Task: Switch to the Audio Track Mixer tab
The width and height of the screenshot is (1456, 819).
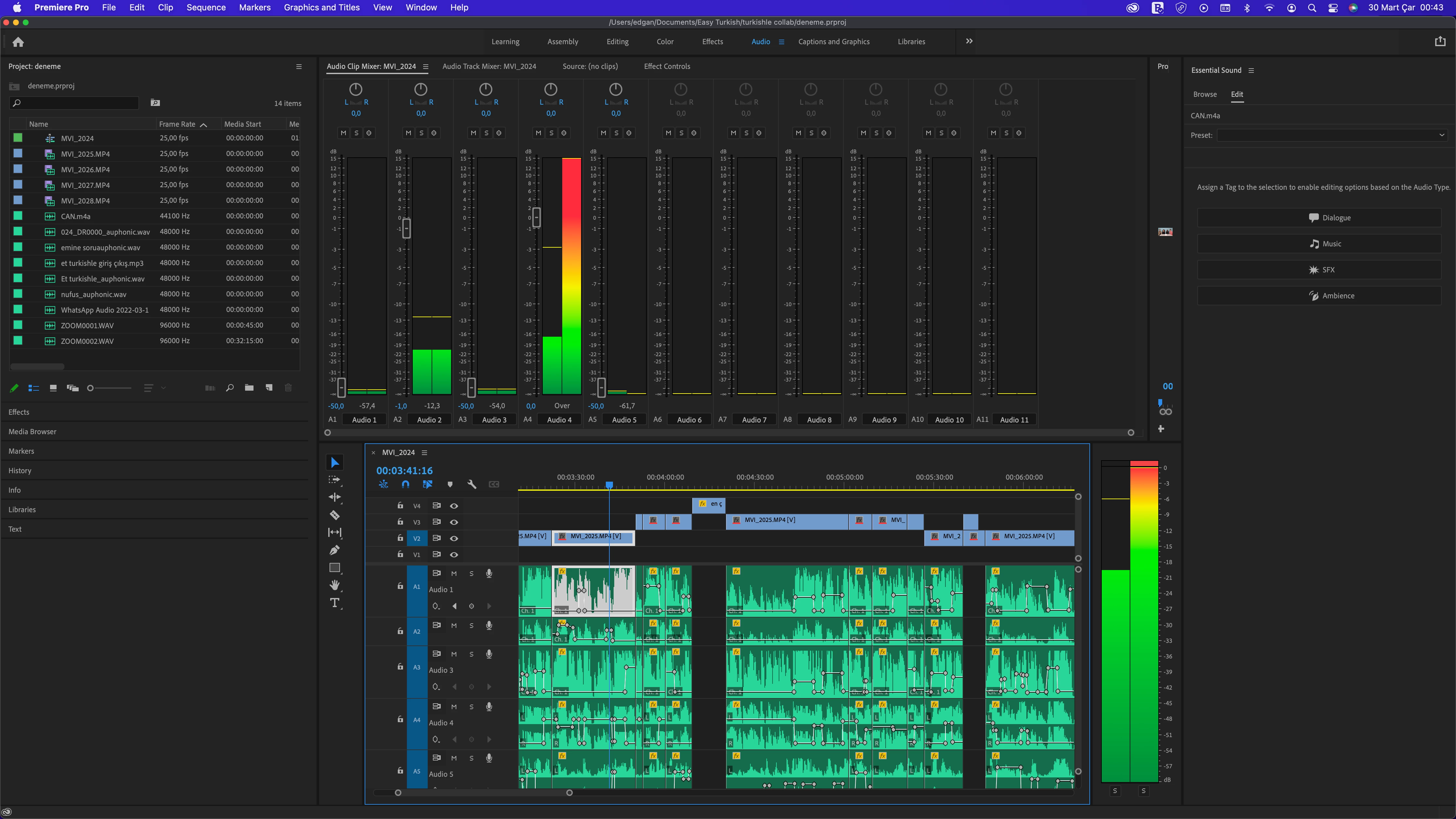Action: 489,66
